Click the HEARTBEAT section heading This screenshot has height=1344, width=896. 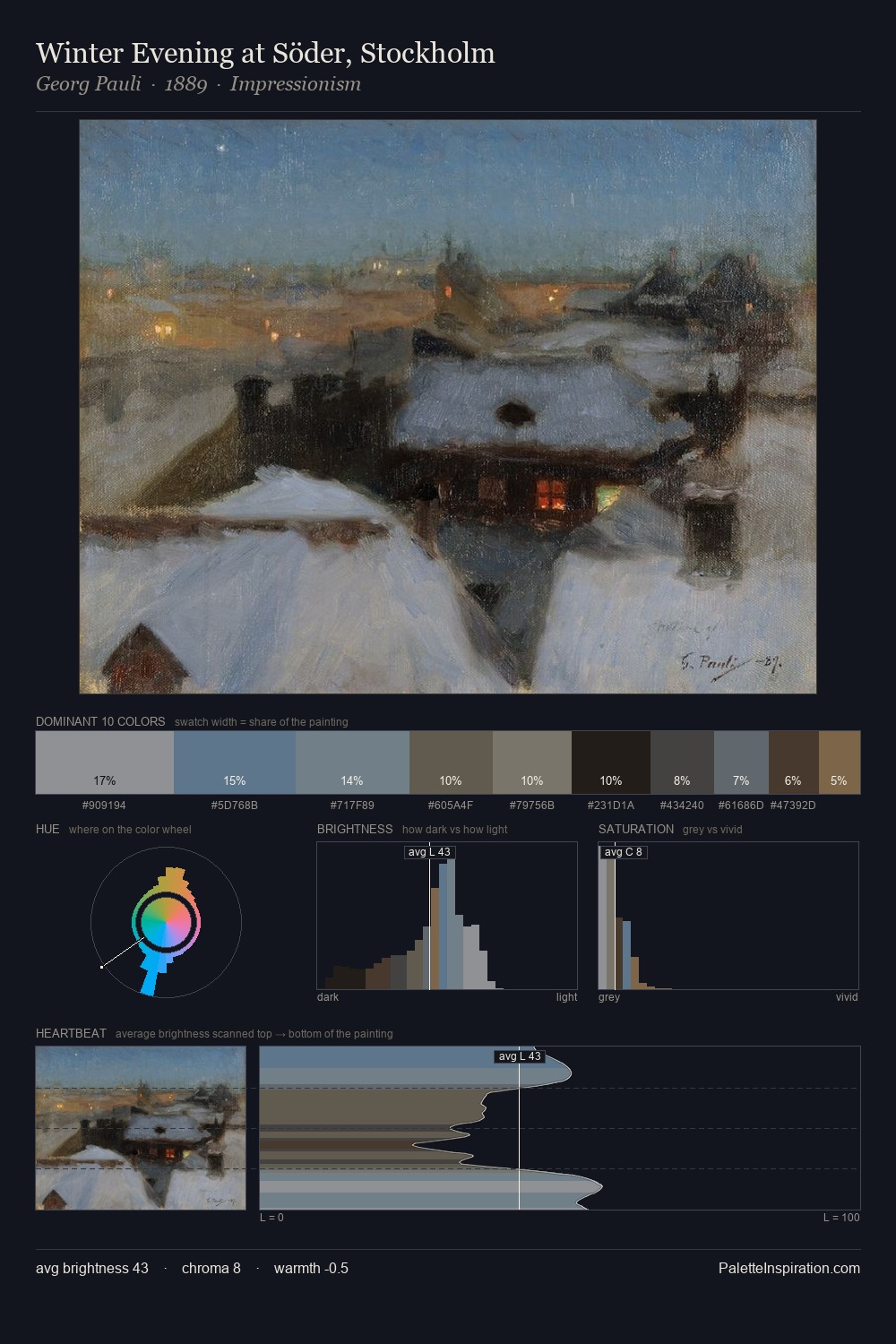coord(71,1033)
